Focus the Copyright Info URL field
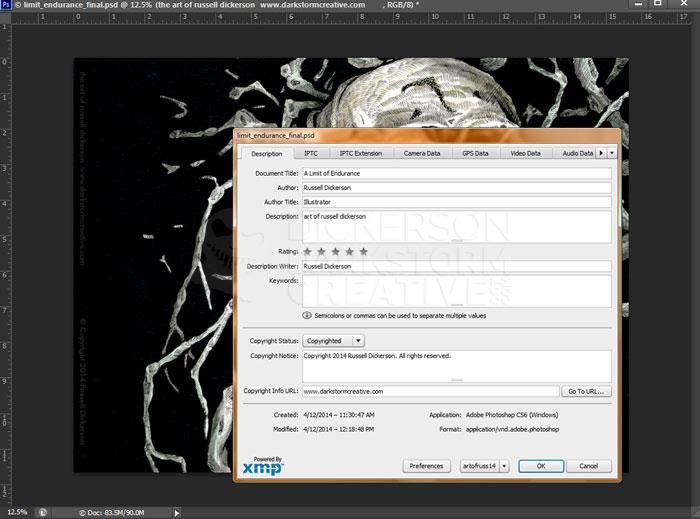The height and width of the screenshot is (519, 700). click(x=430, y=391)
